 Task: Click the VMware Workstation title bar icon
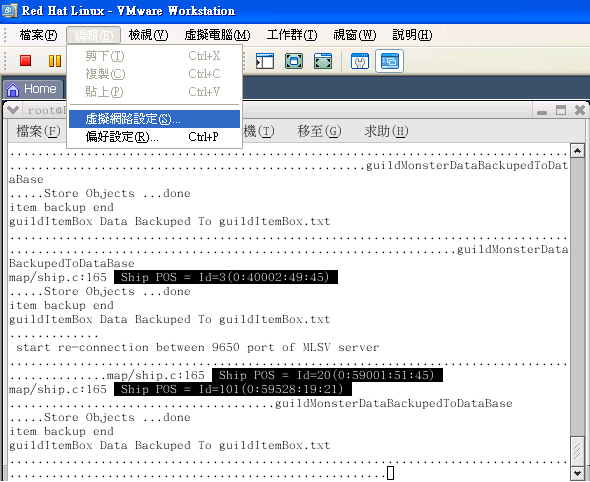pyautogui.click(x=9, y=10)
